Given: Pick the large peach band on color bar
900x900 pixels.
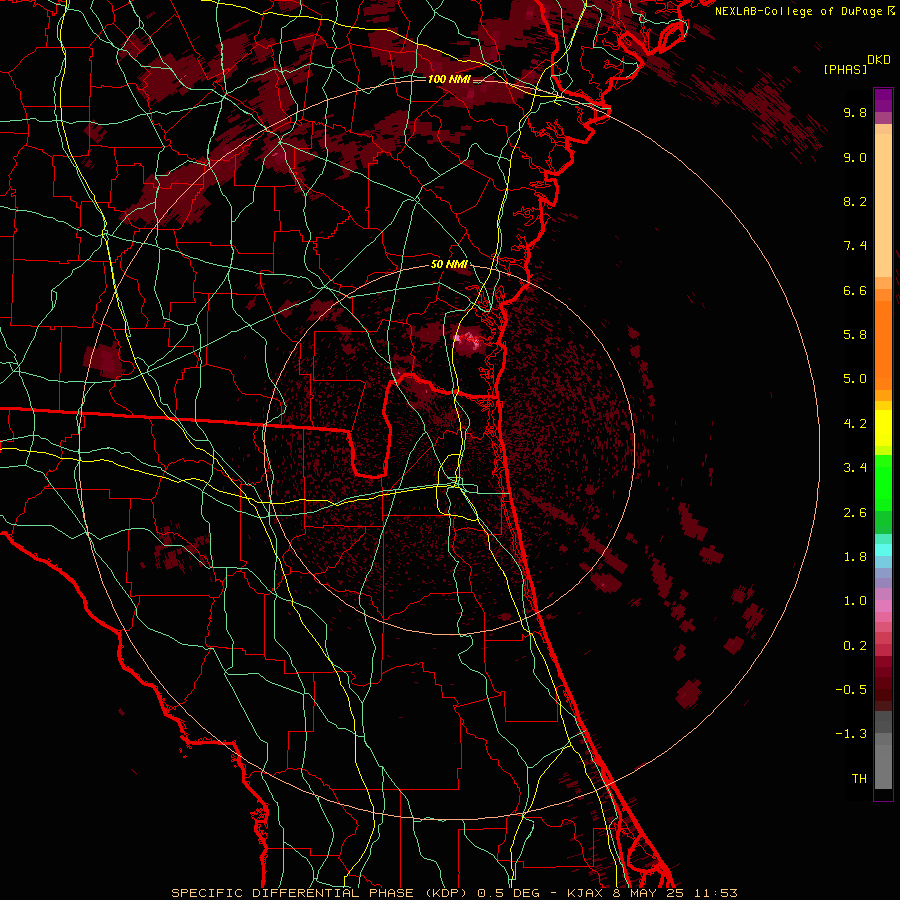Looking at the screenshot, I should 883,205.
